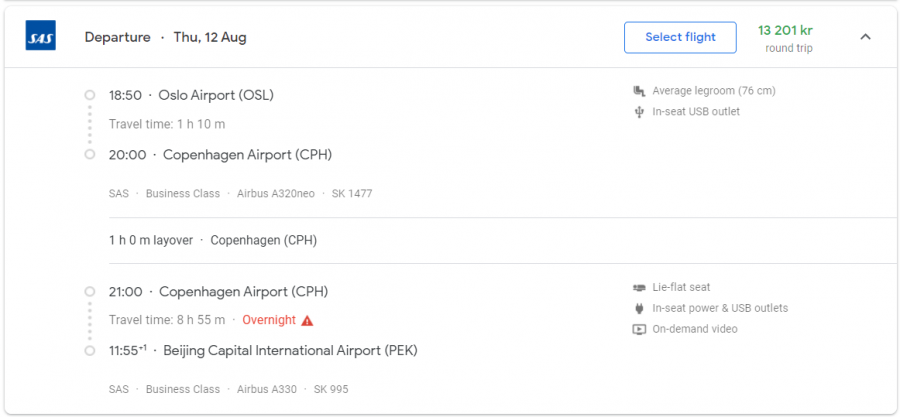
Task: Click the on-demand video icon
Action: tap(639, 329)
